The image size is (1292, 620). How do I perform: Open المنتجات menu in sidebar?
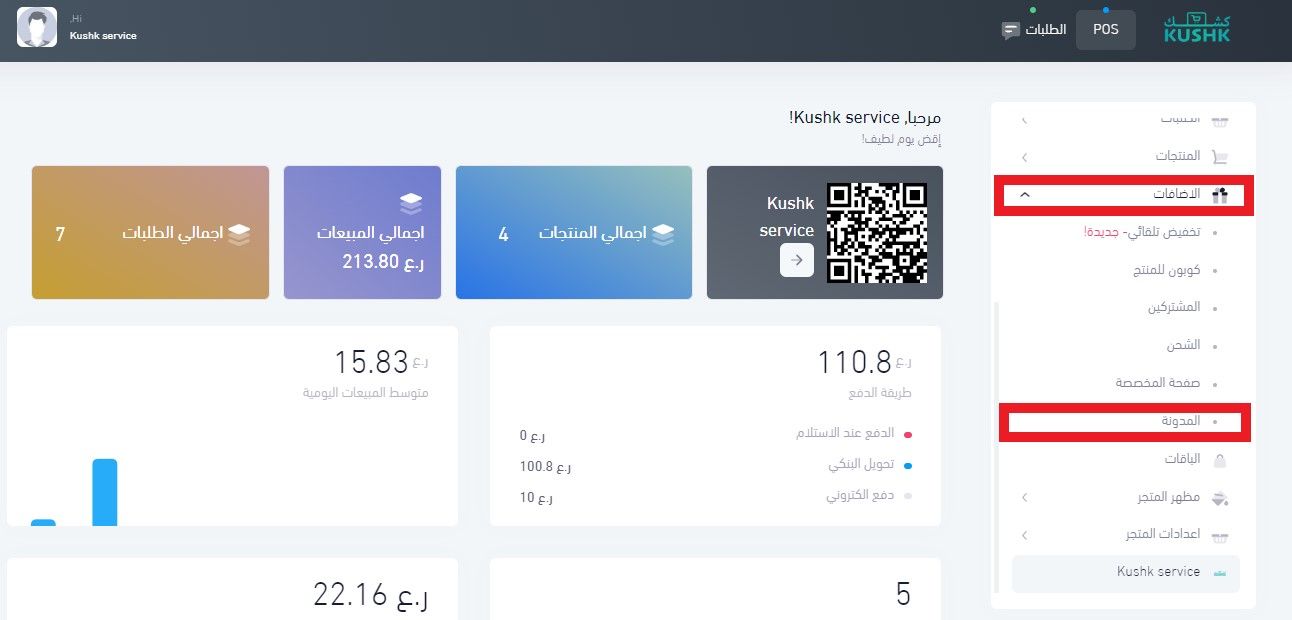click(x=1179, y=157)
